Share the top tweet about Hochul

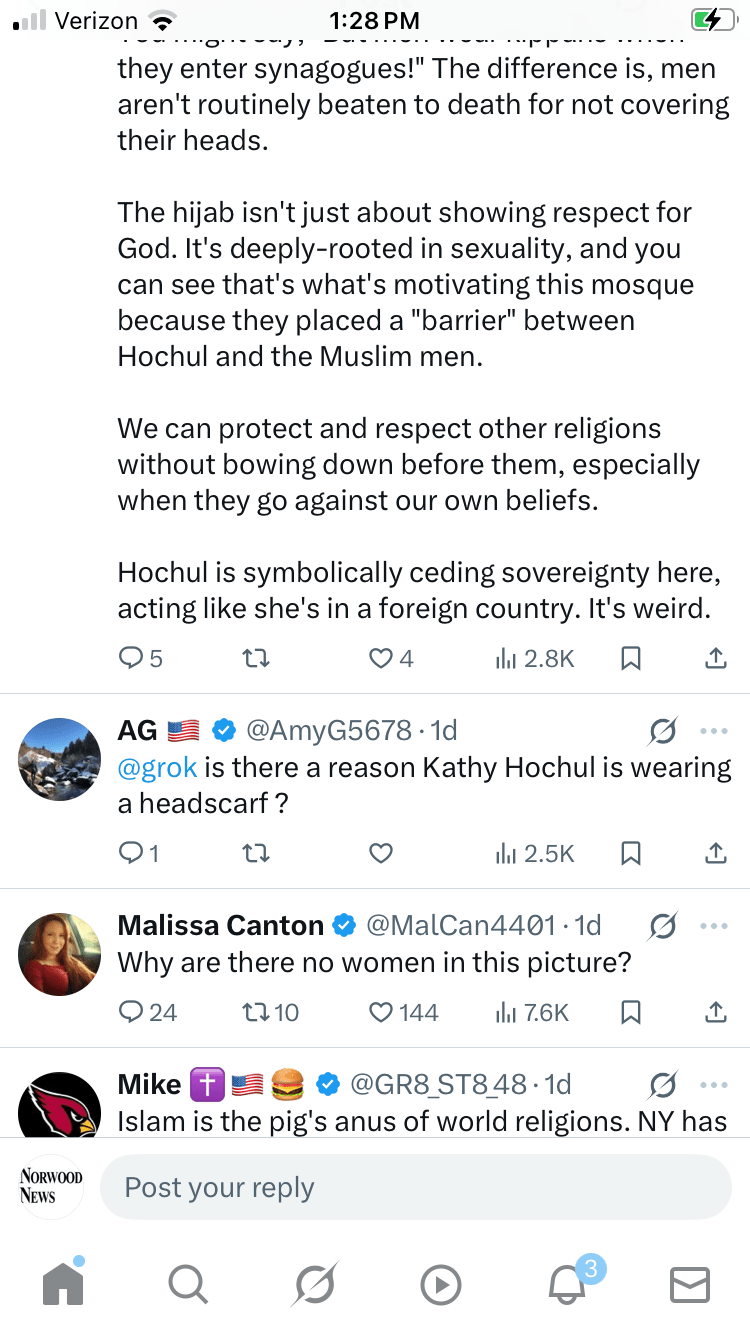tap(715, 658)
